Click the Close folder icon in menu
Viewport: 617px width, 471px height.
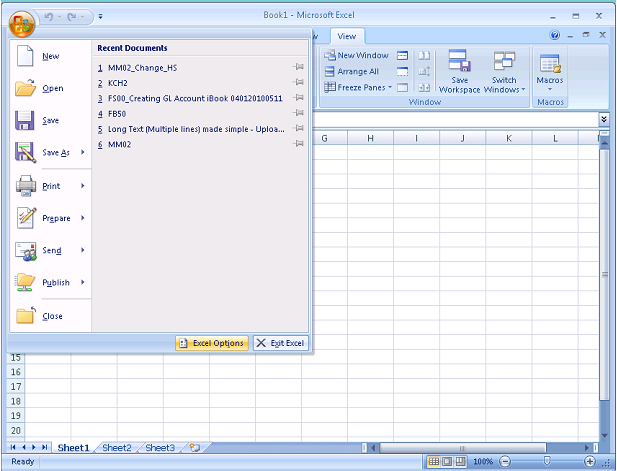pos(25,316)
